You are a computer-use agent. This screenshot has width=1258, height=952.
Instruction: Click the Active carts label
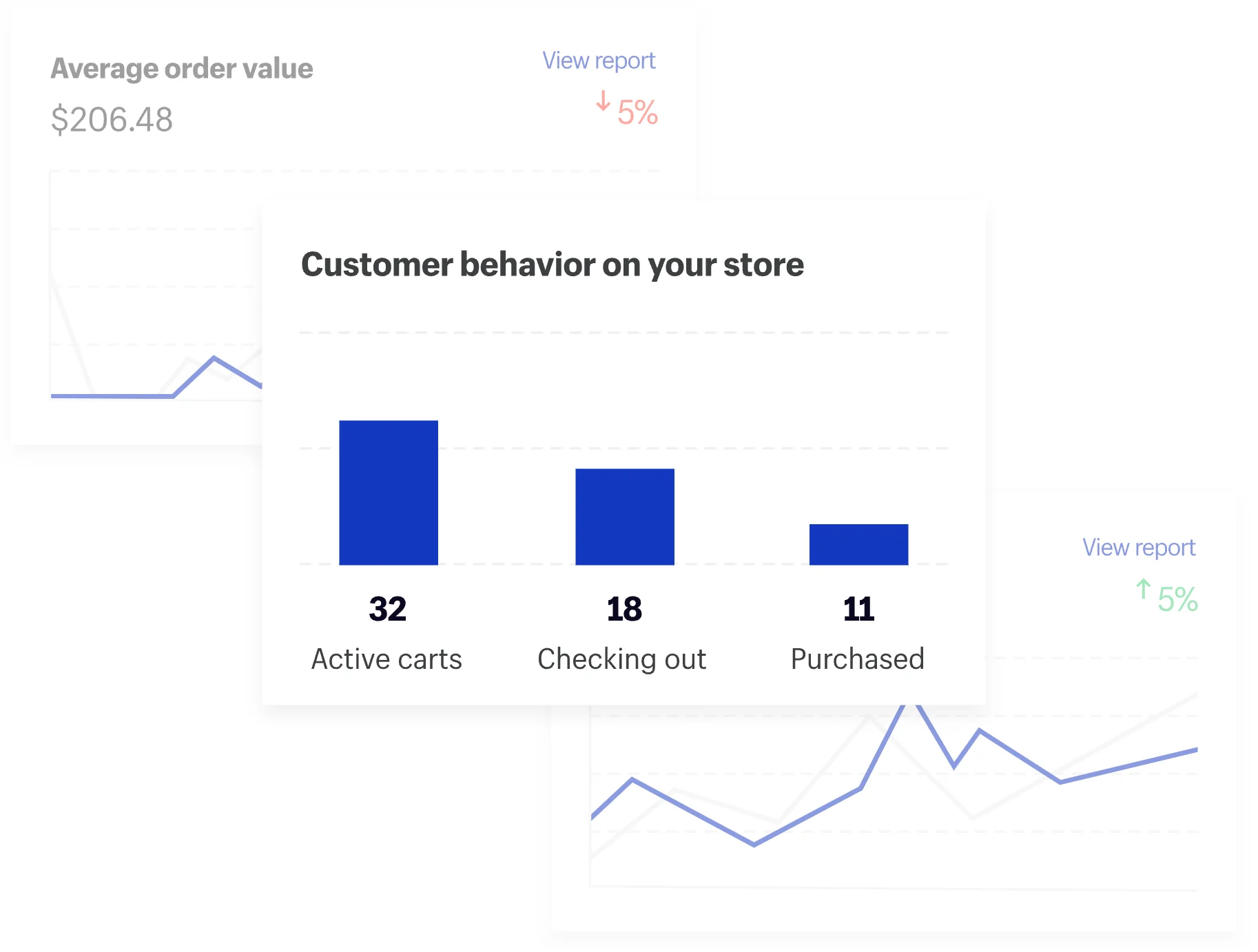pyautogui.click(x=386, y=659)
